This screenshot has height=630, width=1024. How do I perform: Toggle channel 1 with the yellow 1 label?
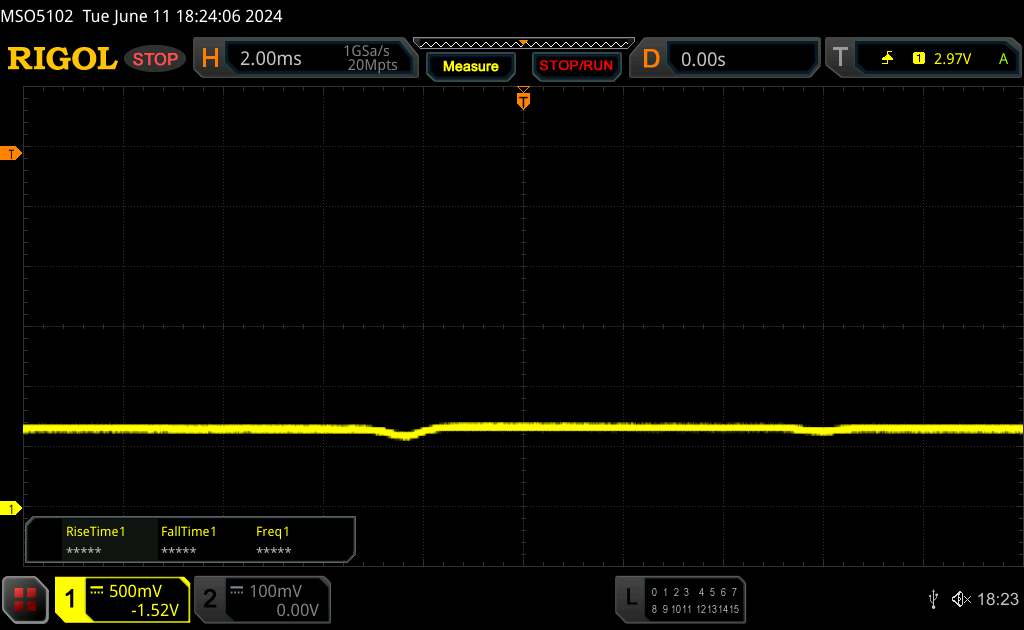tap(71, 599)
